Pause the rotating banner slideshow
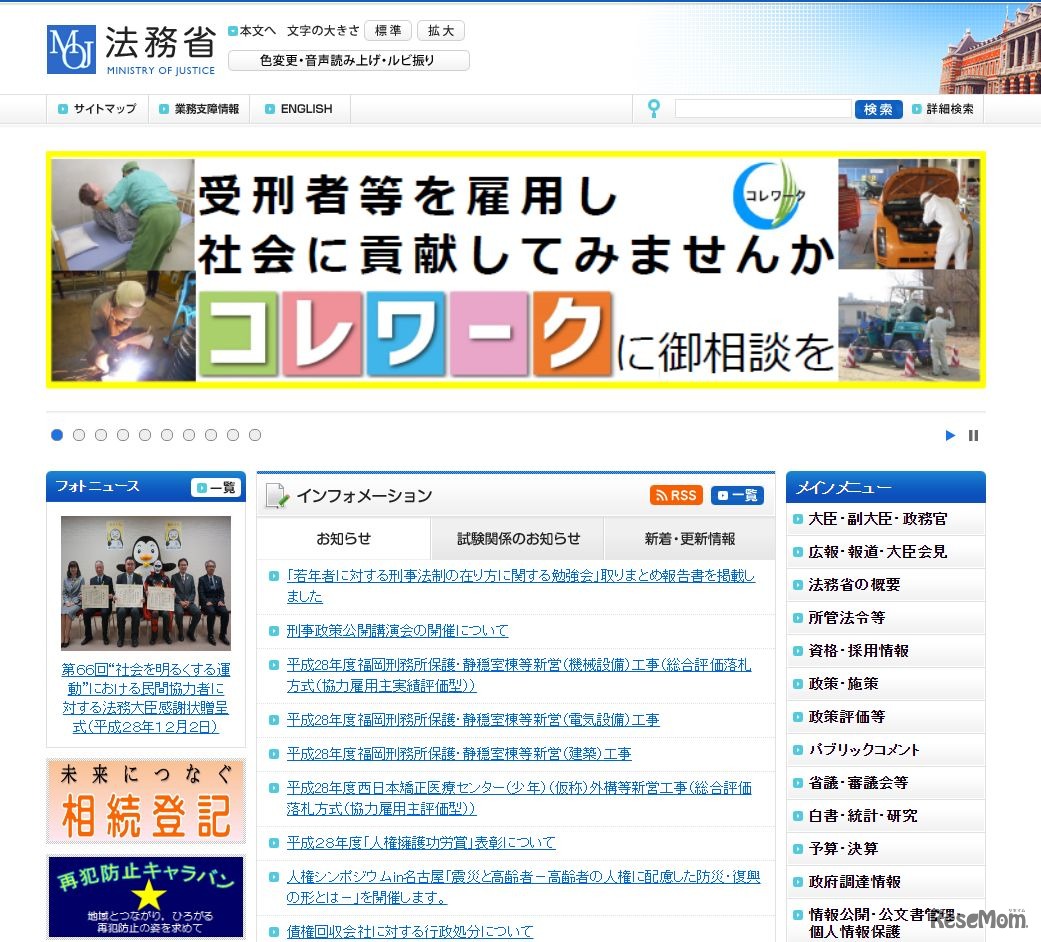The width and height of the screenshot is (1041, 942). [972, 434]
